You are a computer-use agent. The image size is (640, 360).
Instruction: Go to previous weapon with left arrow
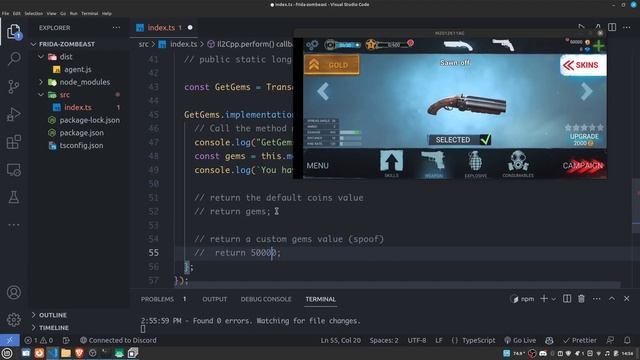coord(323,91)
